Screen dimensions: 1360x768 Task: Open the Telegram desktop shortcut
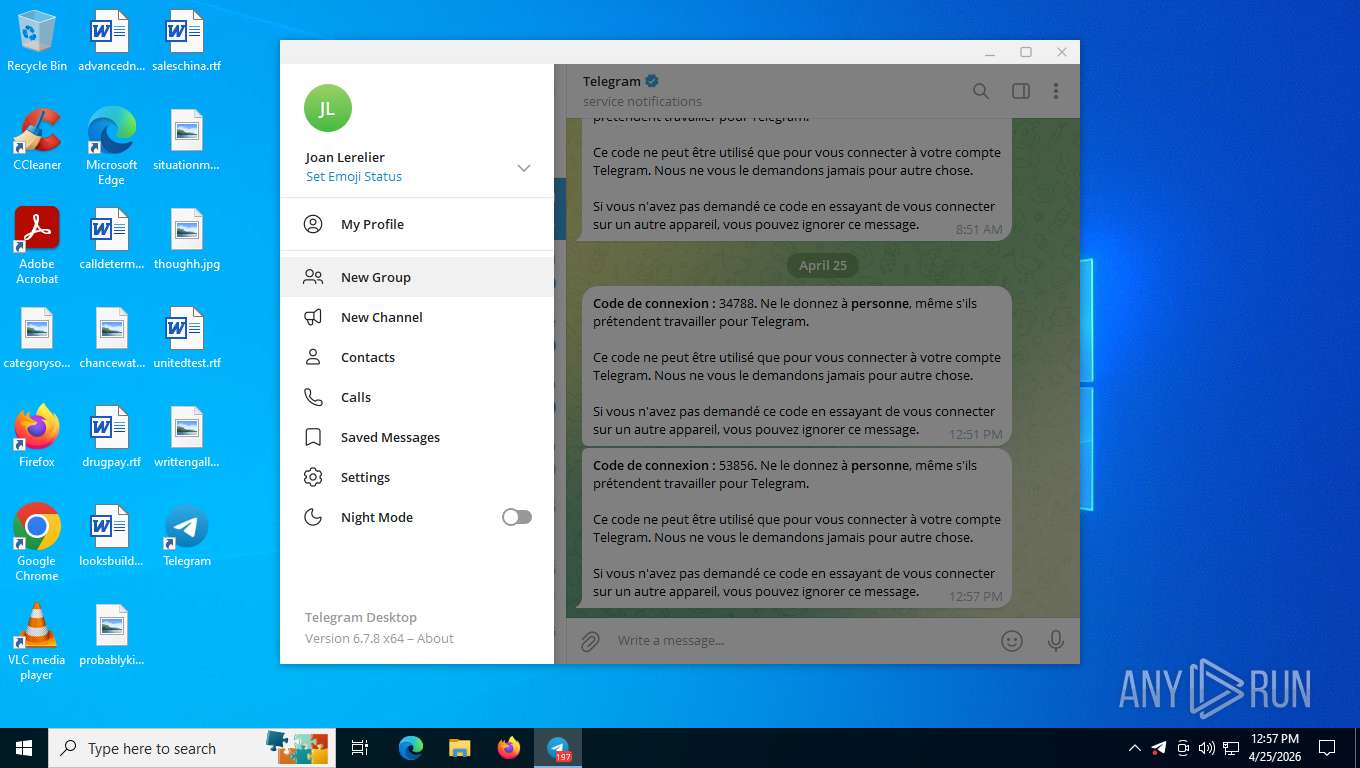coord(187,537)
